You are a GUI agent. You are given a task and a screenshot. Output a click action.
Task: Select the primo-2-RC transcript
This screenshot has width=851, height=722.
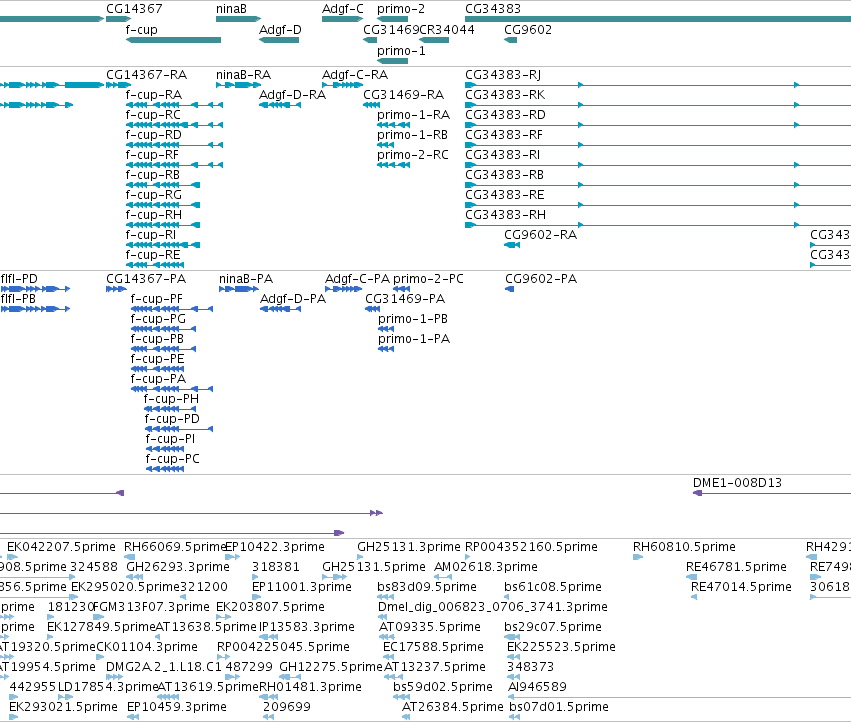[393, 165]
